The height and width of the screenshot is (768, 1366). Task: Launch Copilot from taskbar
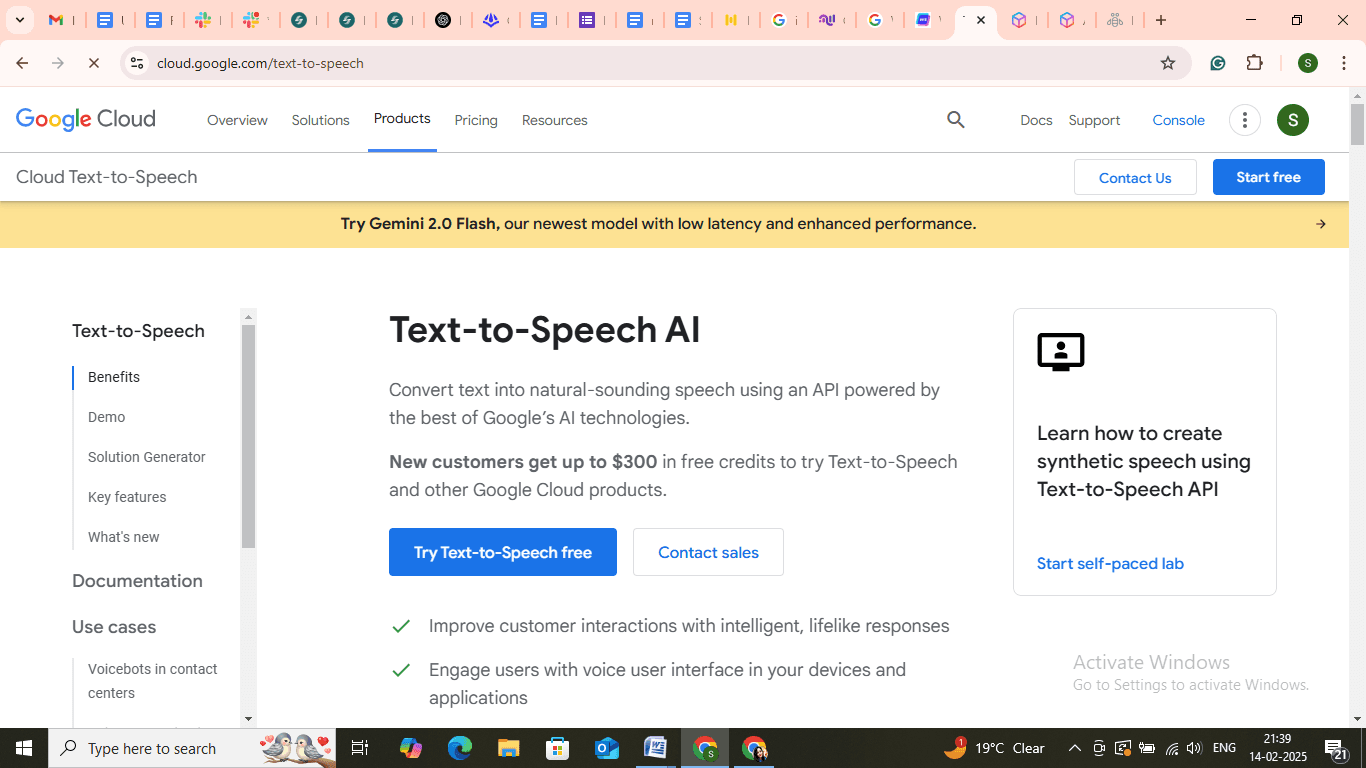pyautogui.click(x=410, y=748)
